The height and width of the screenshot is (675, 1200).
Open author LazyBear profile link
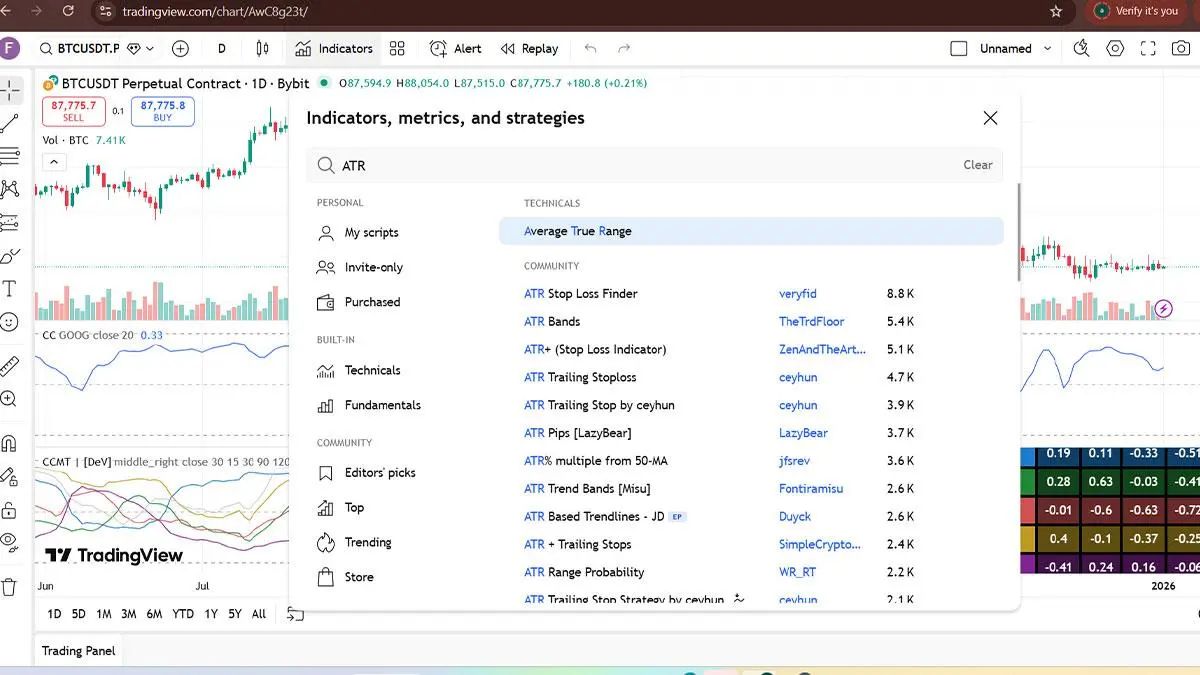(x=803, y=433)
